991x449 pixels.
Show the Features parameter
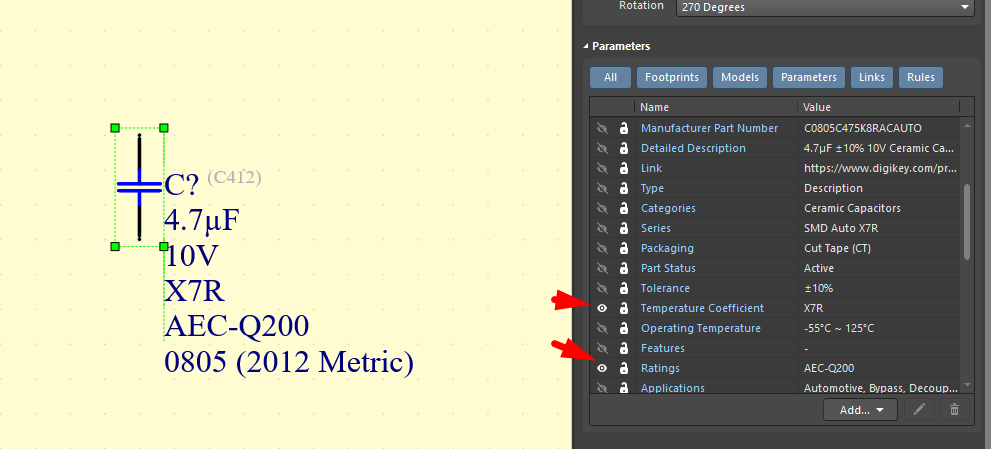(602, 348)
